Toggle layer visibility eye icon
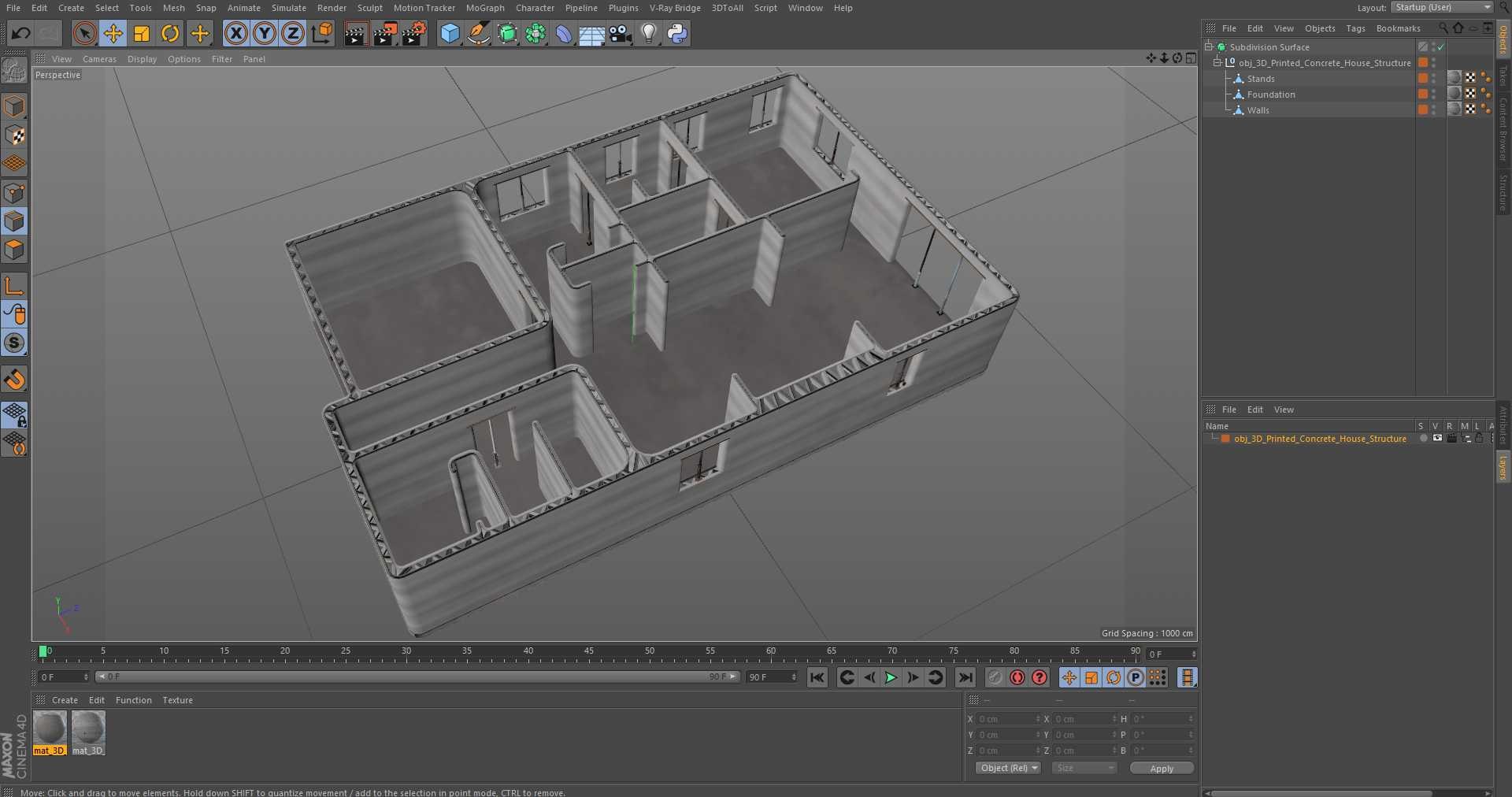Image resolution: width=1512 pixels, height=797 pixels. click(x=1437, y=439)
